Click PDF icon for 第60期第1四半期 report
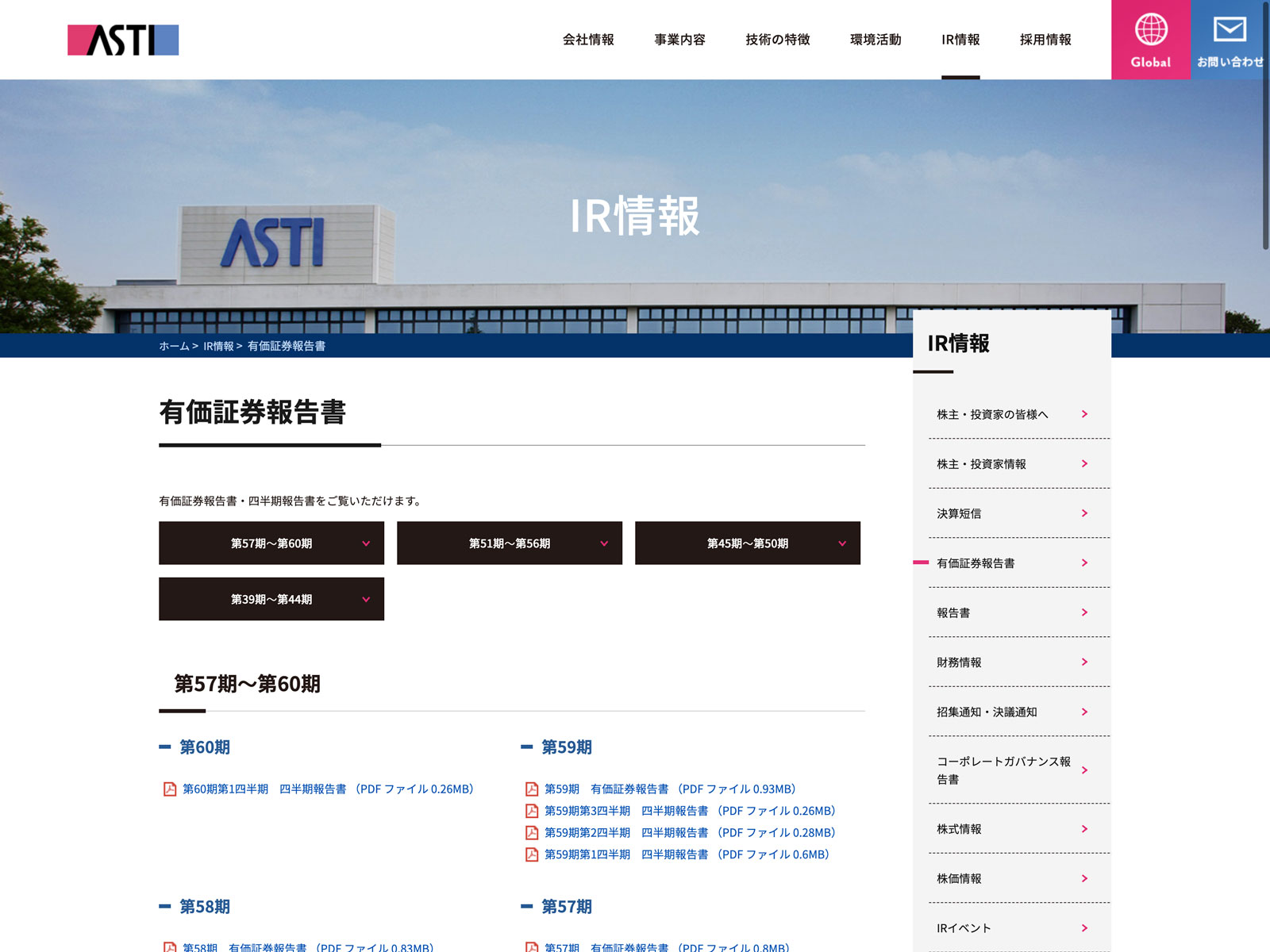The image size is (1270, 952). coord(170,789)
